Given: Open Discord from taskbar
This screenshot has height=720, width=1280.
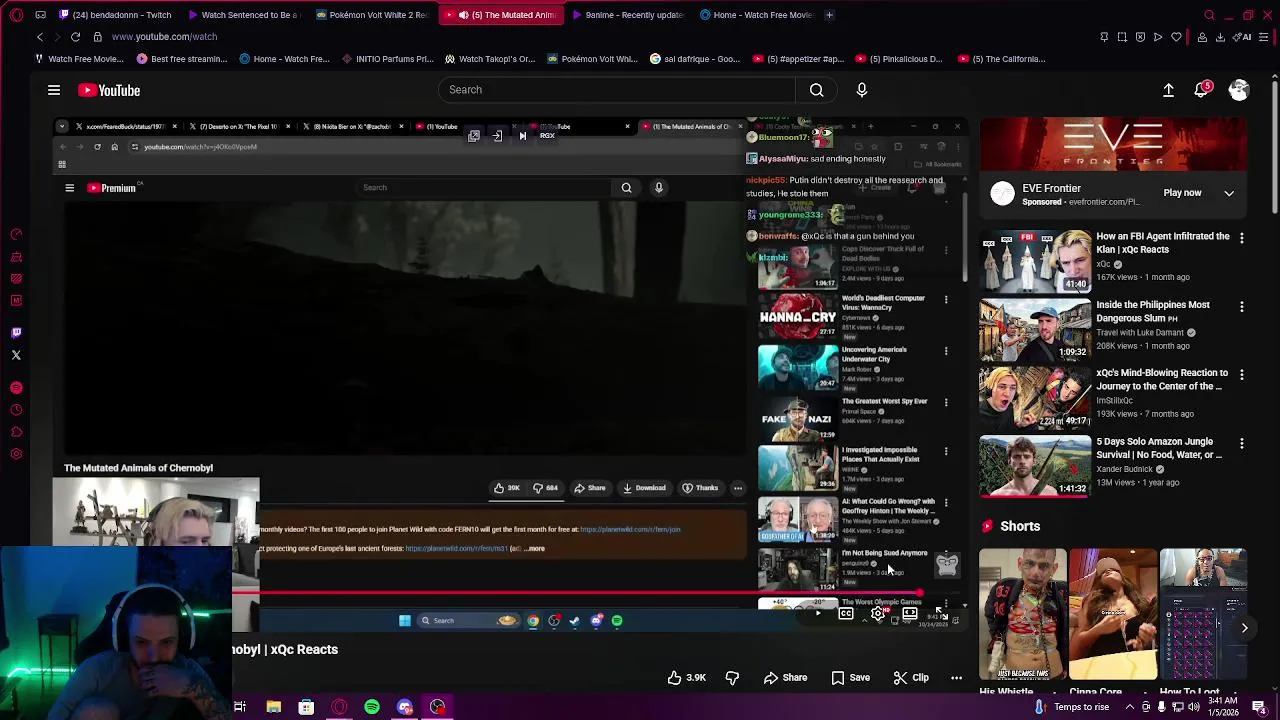Looking at the screenshot, I should coord(404,707).
